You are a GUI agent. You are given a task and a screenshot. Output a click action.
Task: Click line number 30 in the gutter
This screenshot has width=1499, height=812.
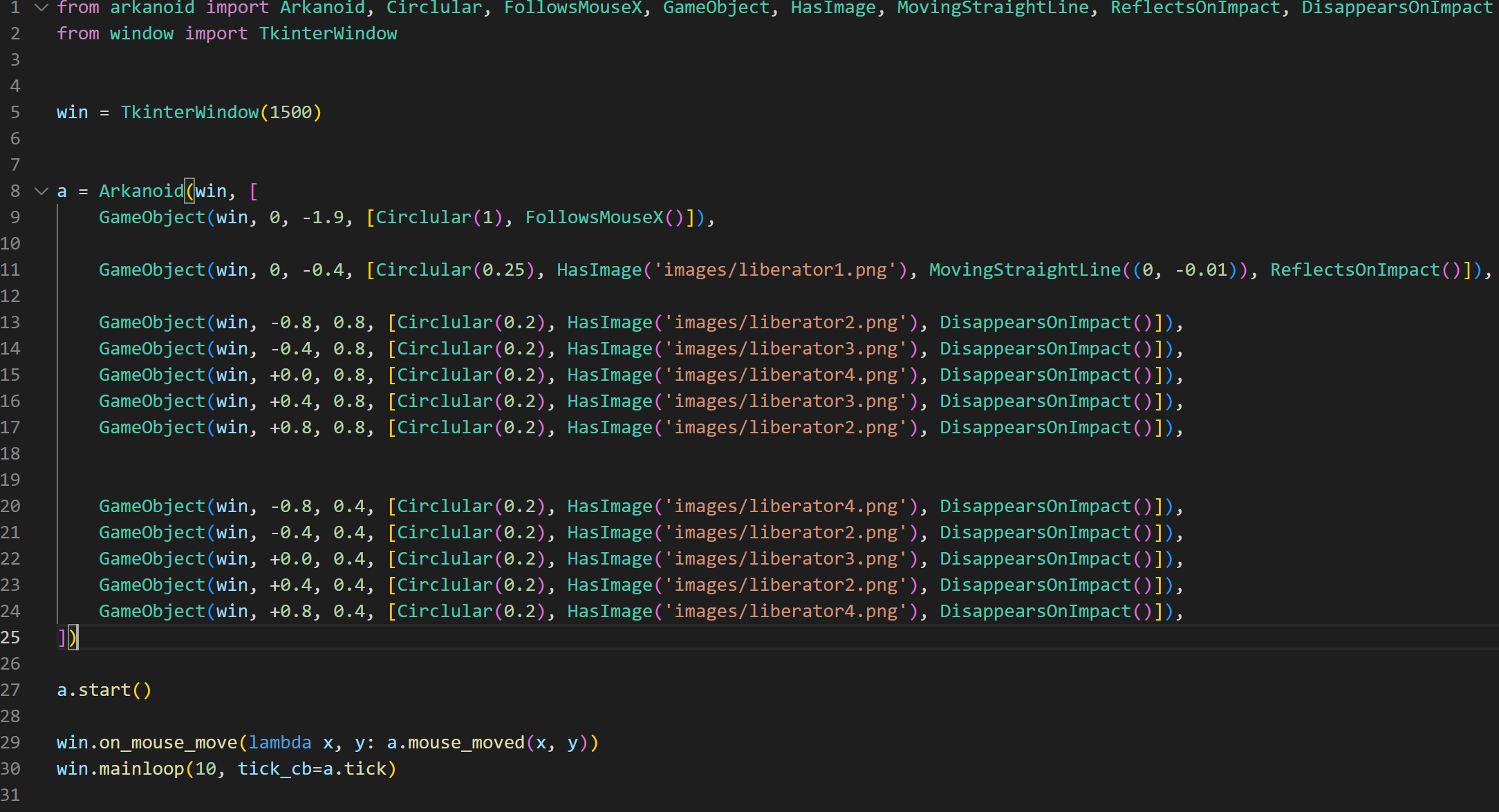[10, 769]
